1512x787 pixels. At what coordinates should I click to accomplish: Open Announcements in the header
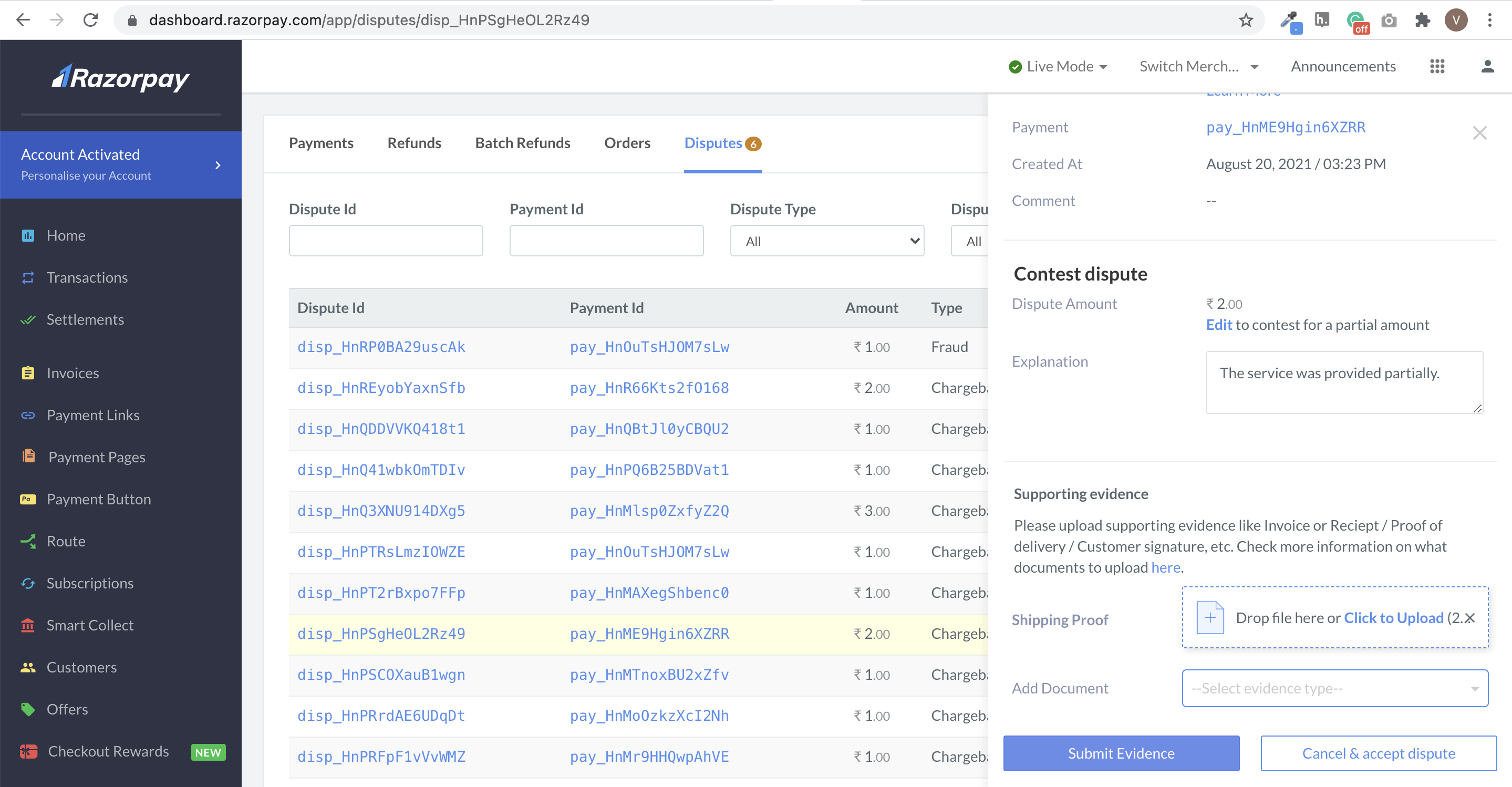pyautogui.click(x=1343, y=66)
